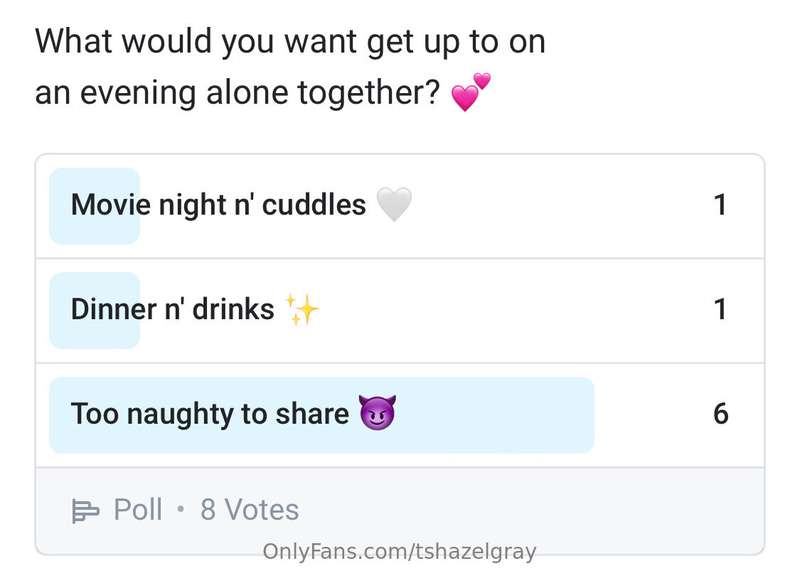The image size is (800, 573).
Task: Click the blue progress bar for Too naughty
Action: tap(321, 415)
